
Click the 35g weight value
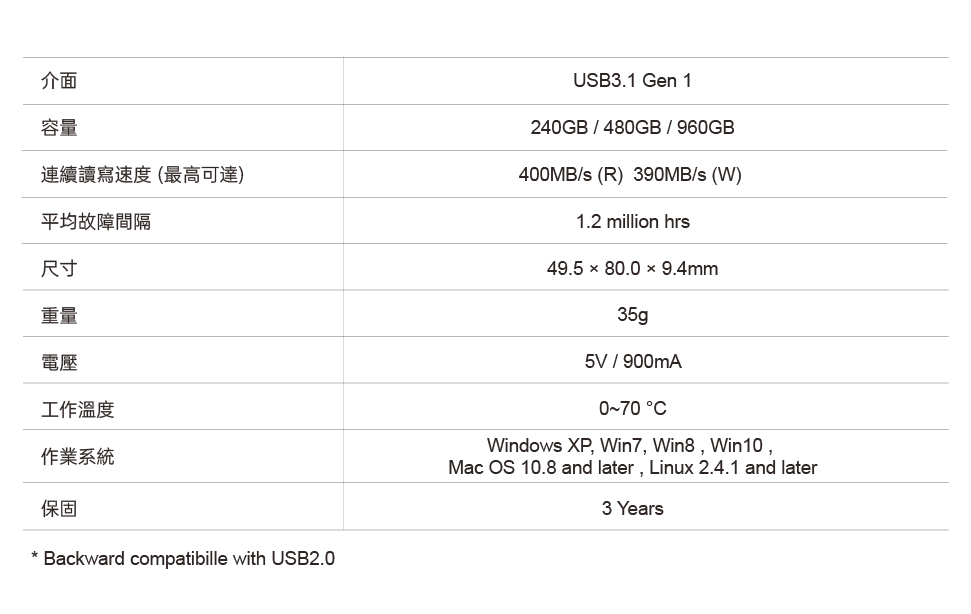(x=632, y=315)
